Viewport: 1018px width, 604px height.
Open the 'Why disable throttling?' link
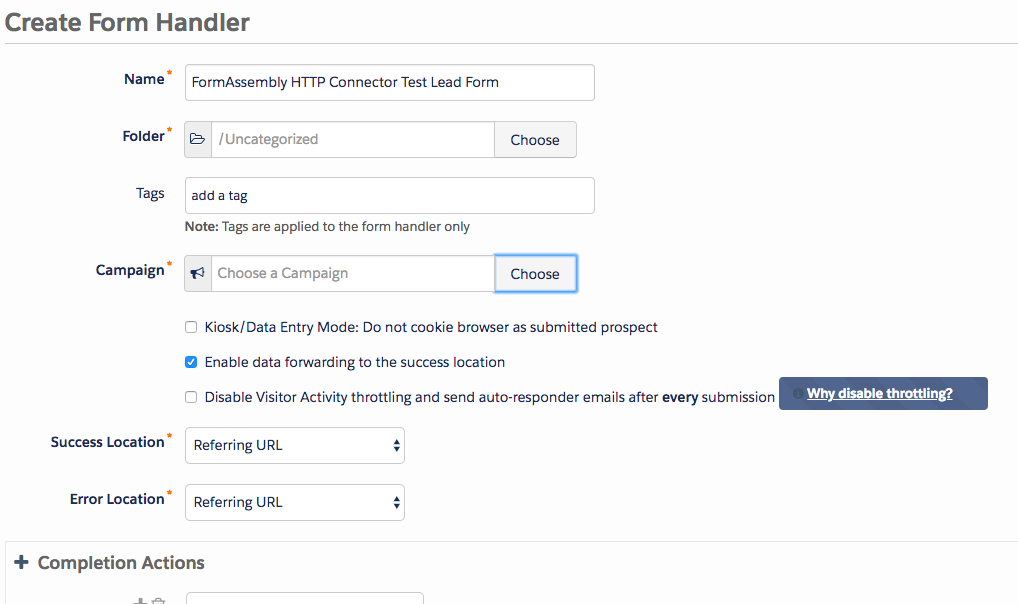pos(879,394)
